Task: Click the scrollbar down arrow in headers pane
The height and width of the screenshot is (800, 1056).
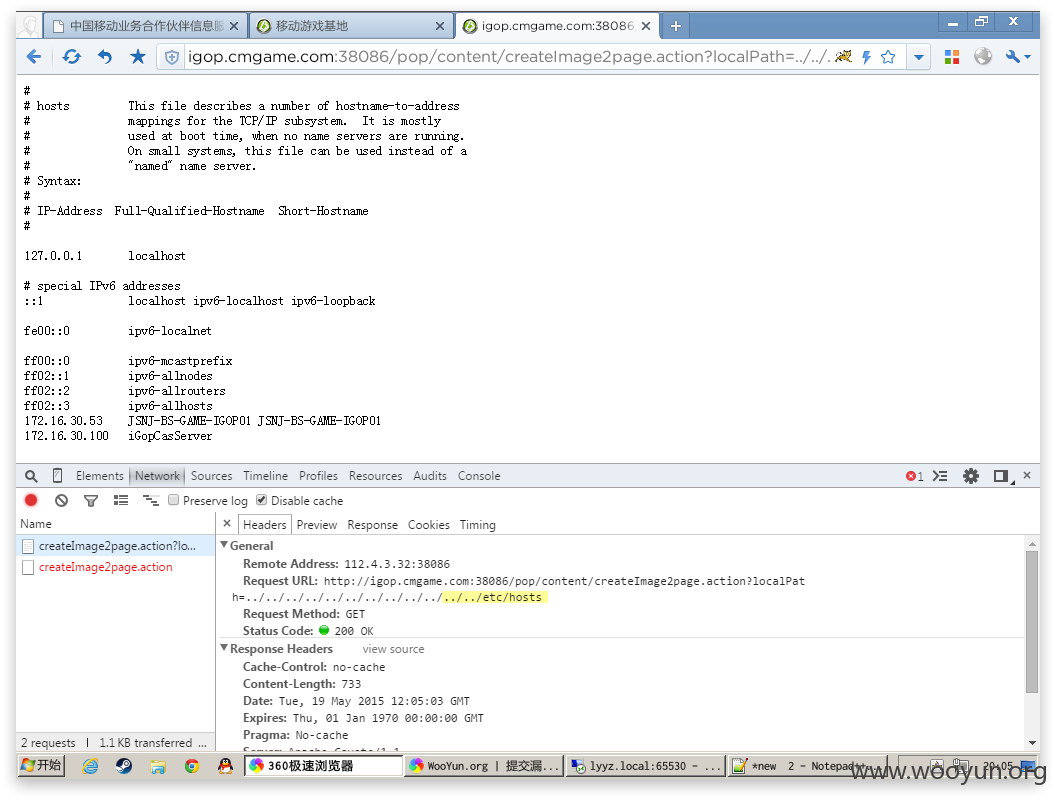Action: [x=1032, y=743]
